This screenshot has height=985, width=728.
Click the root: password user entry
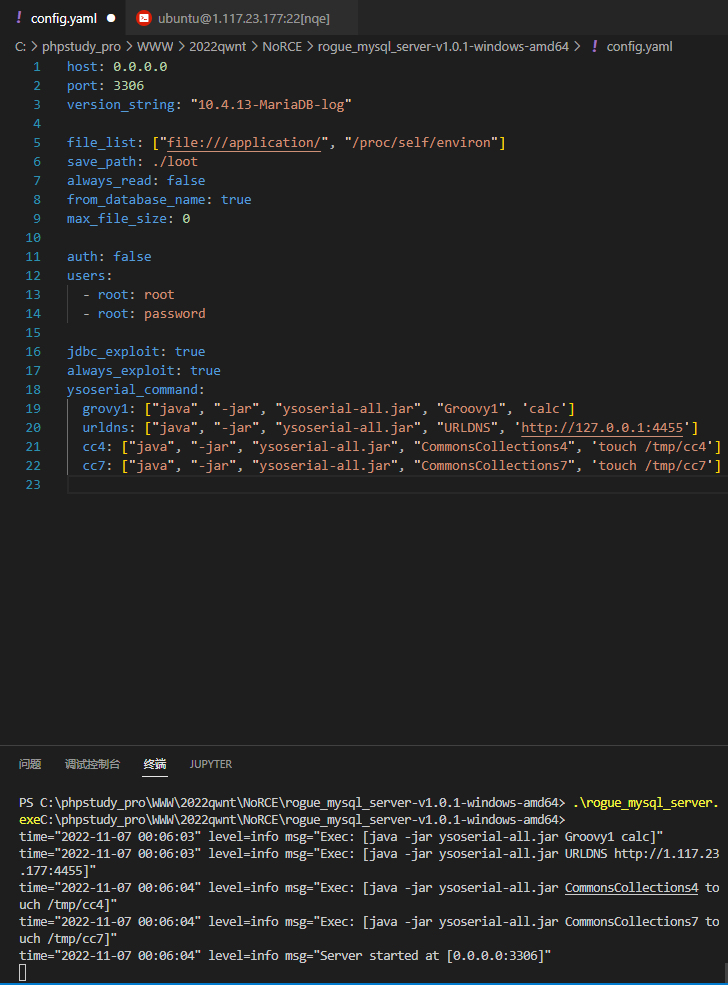(x=144, y=313)
